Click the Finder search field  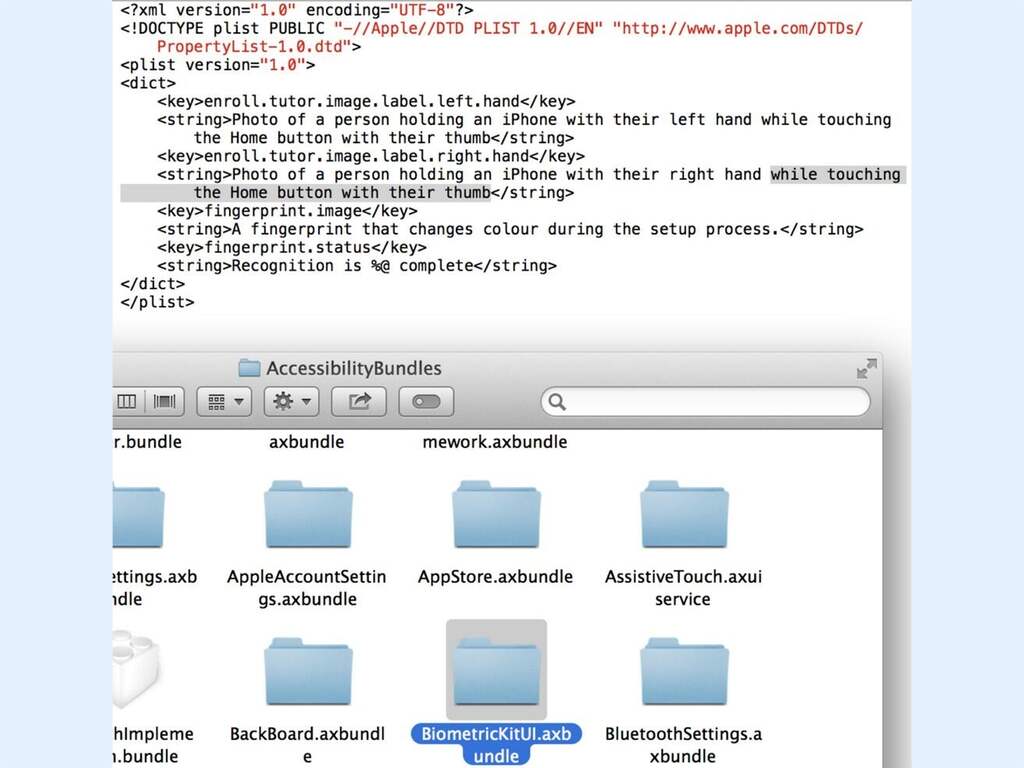[705, 401]
